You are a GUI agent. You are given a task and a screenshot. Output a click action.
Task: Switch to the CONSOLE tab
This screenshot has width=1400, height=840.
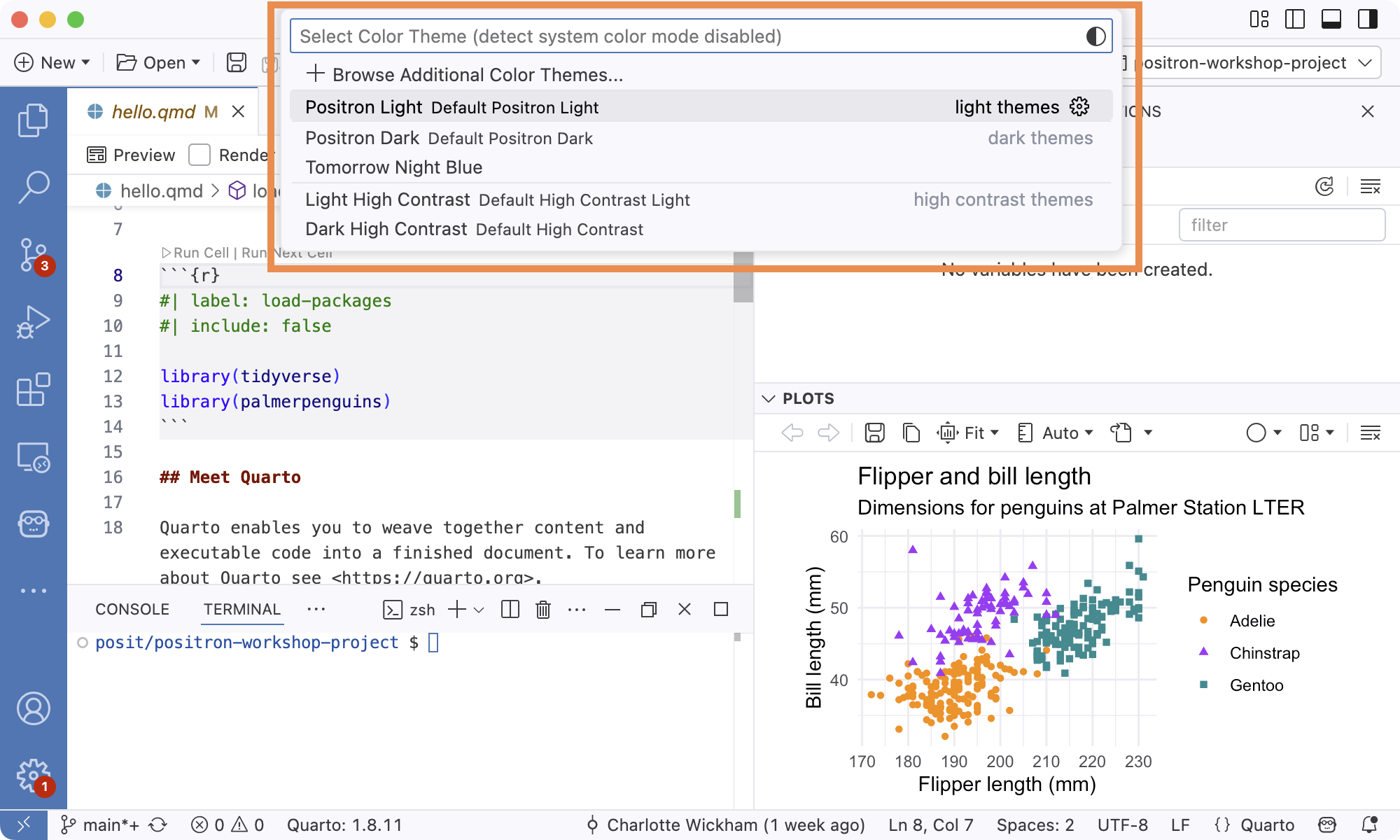click(x=132, y=609)
